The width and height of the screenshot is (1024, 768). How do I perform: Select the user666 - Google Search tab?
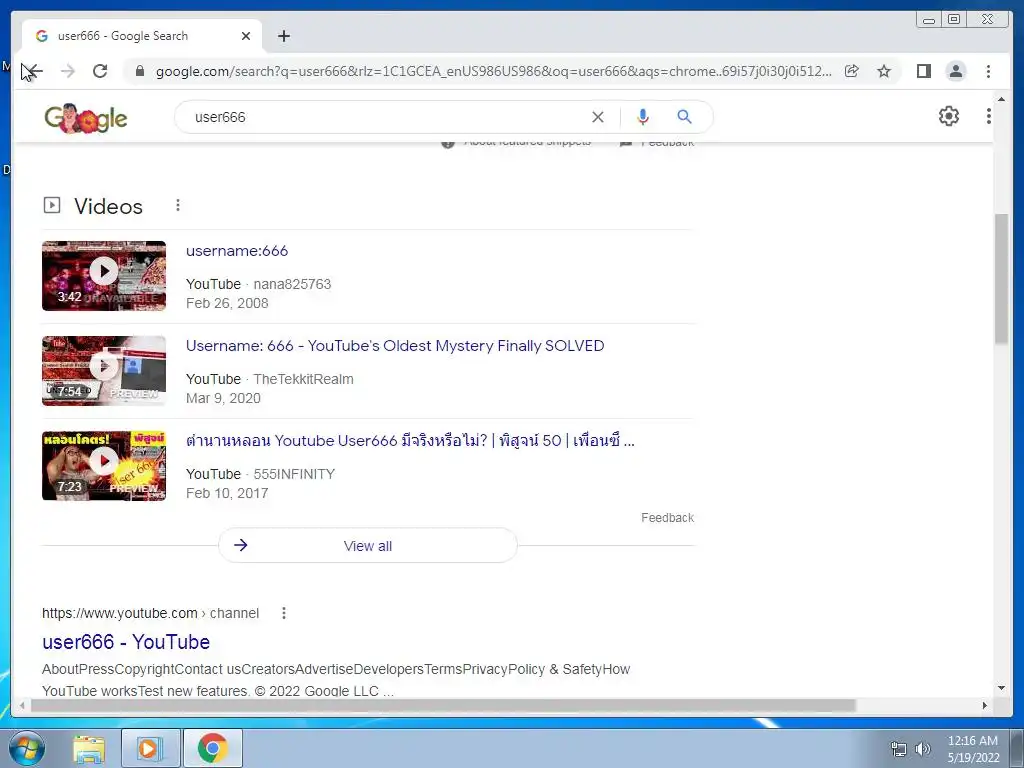142,36
